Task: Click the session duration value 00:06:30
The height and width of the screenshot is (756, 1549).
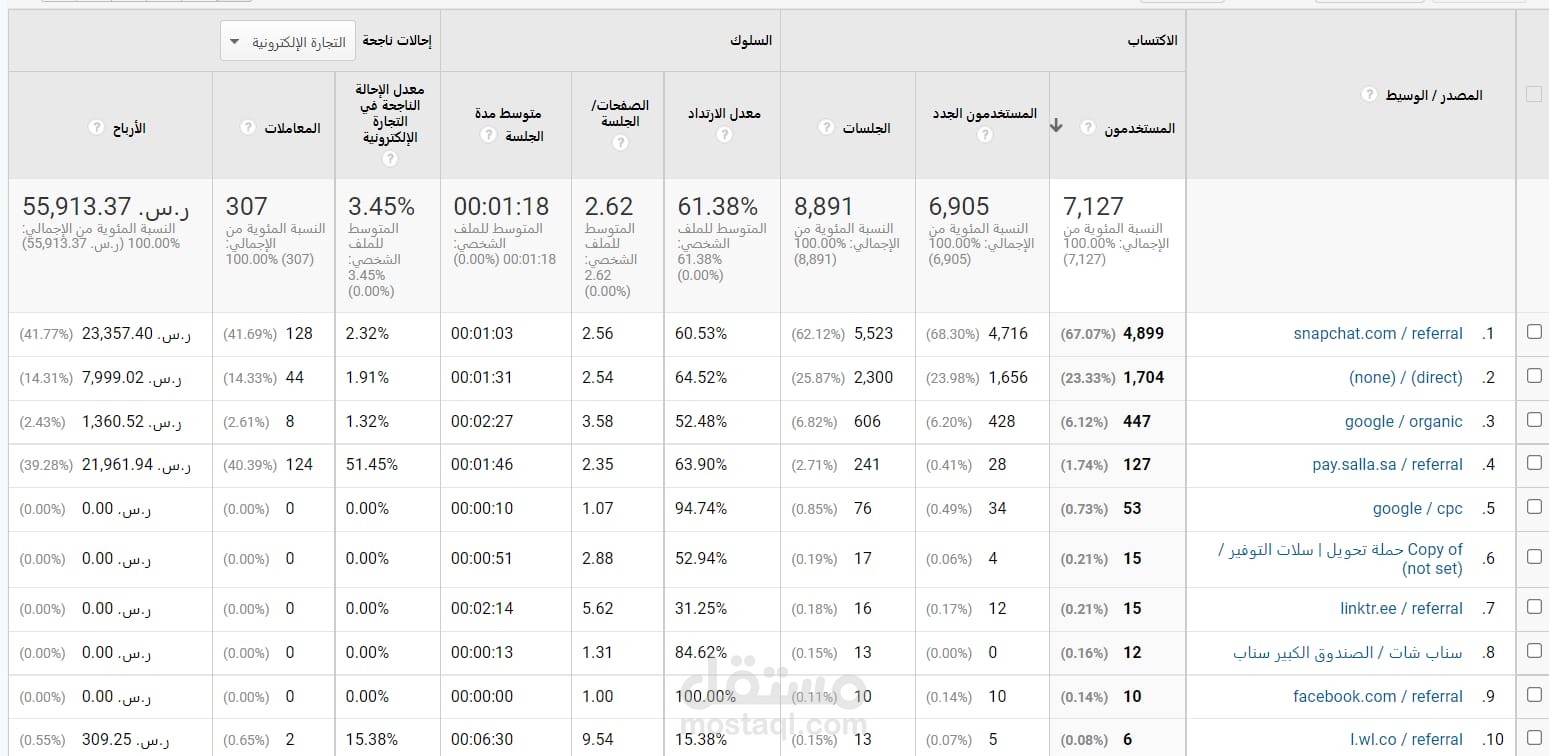Action: click(482, 739)
